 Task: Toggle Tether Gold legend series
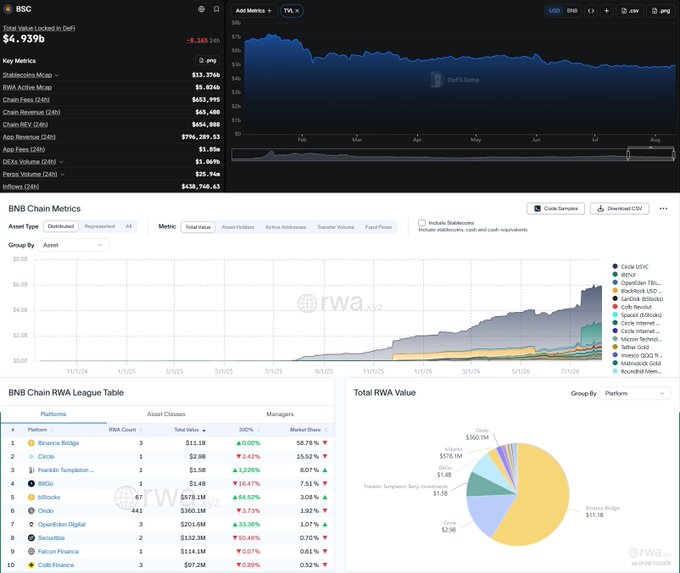pos(631,347)
